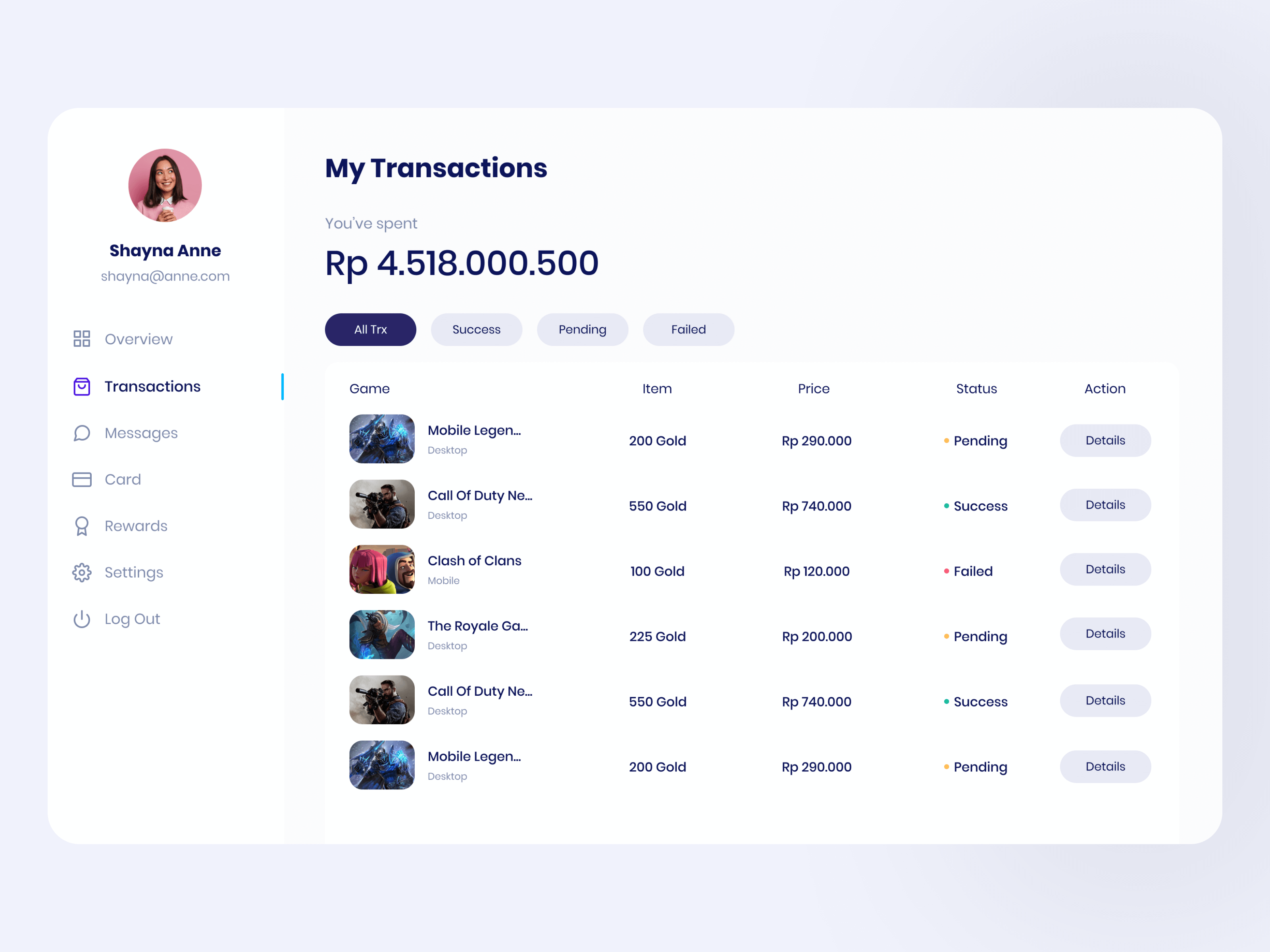Click the Rp 200.000 price cell
Image resolution: width=1270 pixels, height=952 pixels.
tap(817, 637)
